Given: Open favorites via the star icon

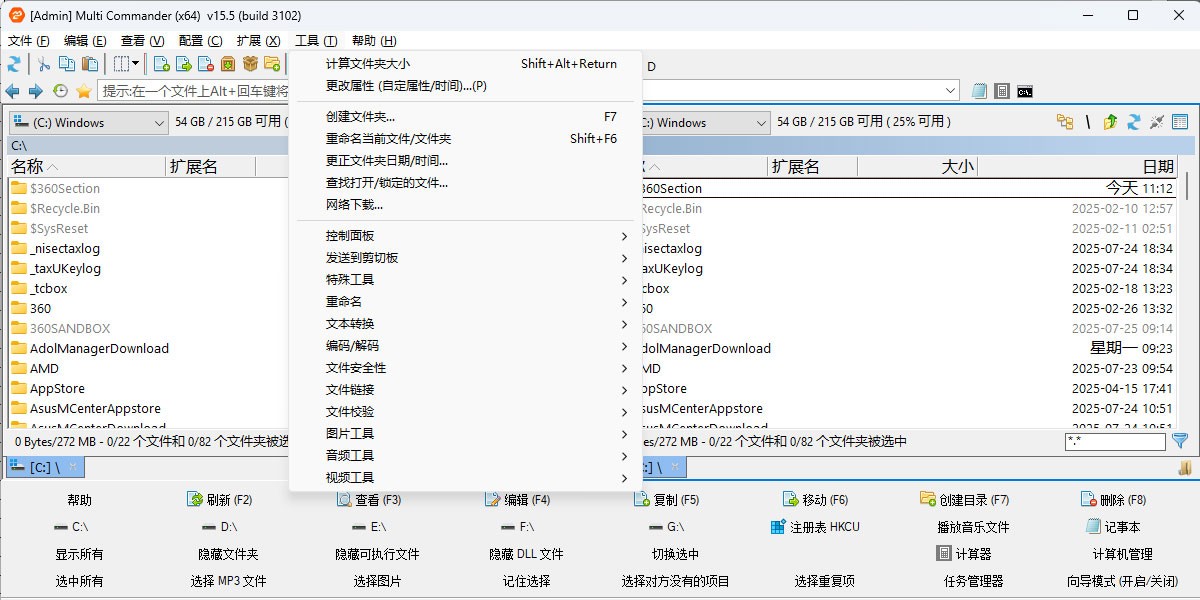Looking at the screenshot, I should click(x=84, y=90).
